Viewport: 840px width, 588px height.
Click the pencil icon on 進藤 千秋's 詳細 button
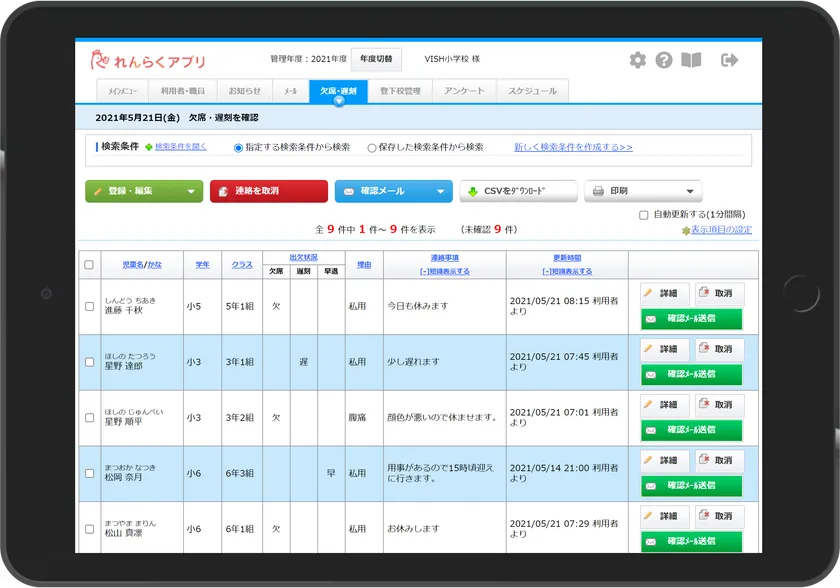(649, 294)
